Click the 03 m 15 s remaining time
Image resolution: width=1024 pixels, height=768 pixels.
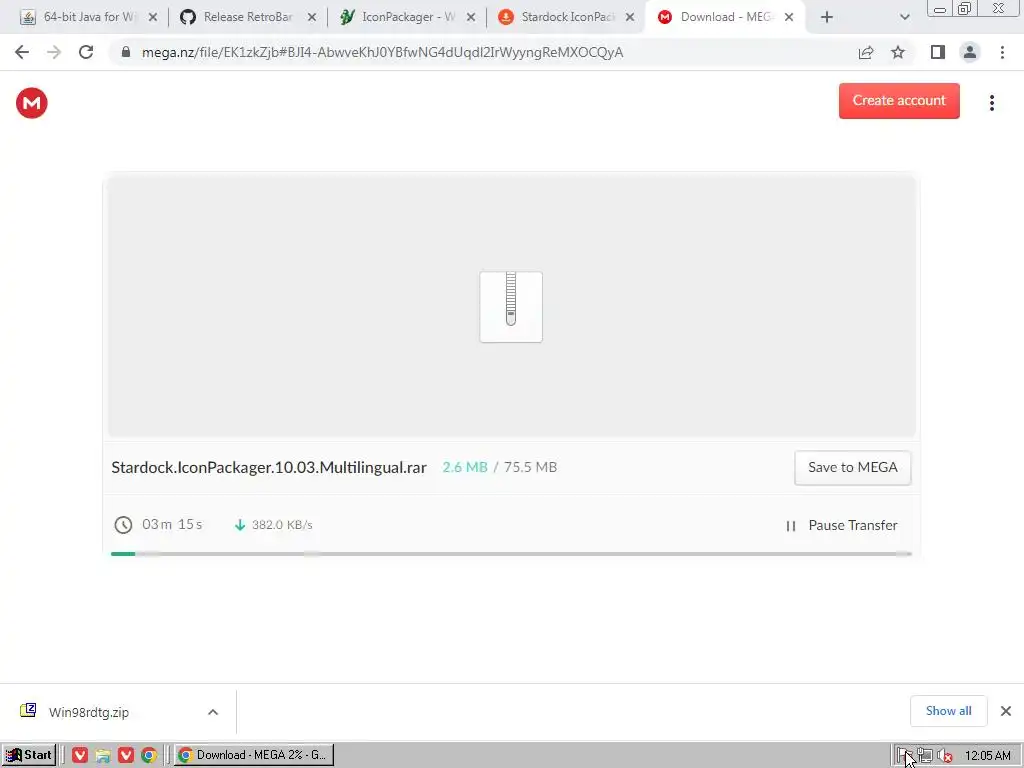tap(172, 524)
